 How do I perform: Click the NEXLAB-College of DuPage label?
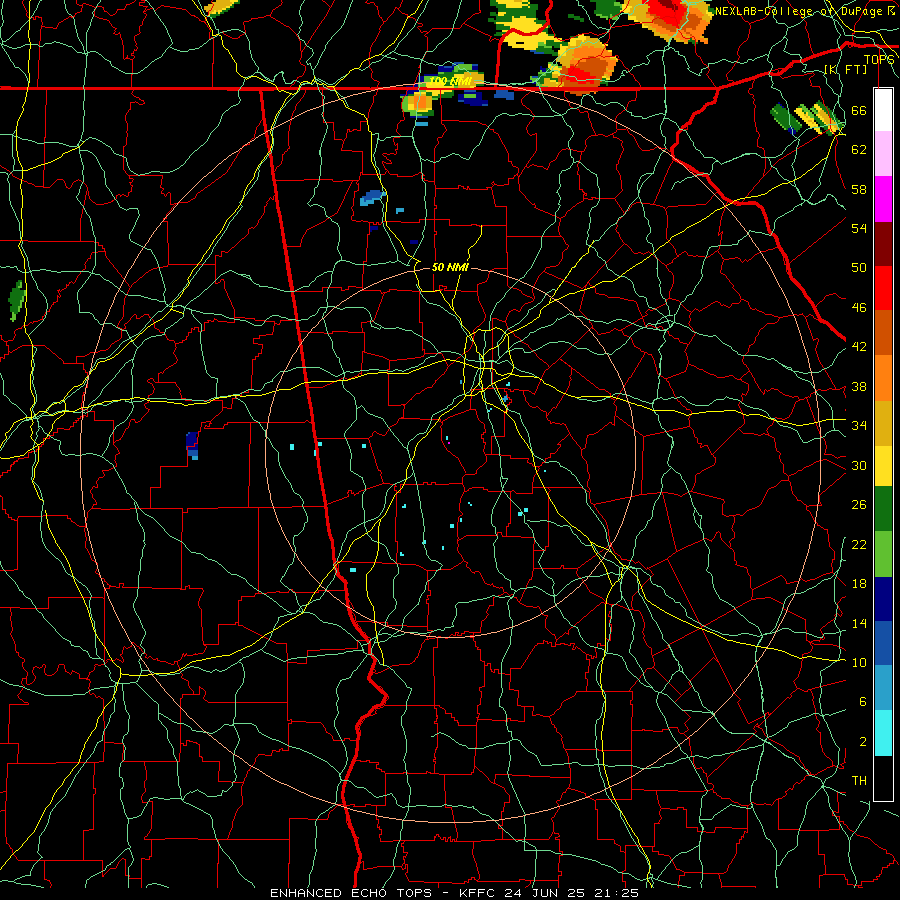[805, 11]
